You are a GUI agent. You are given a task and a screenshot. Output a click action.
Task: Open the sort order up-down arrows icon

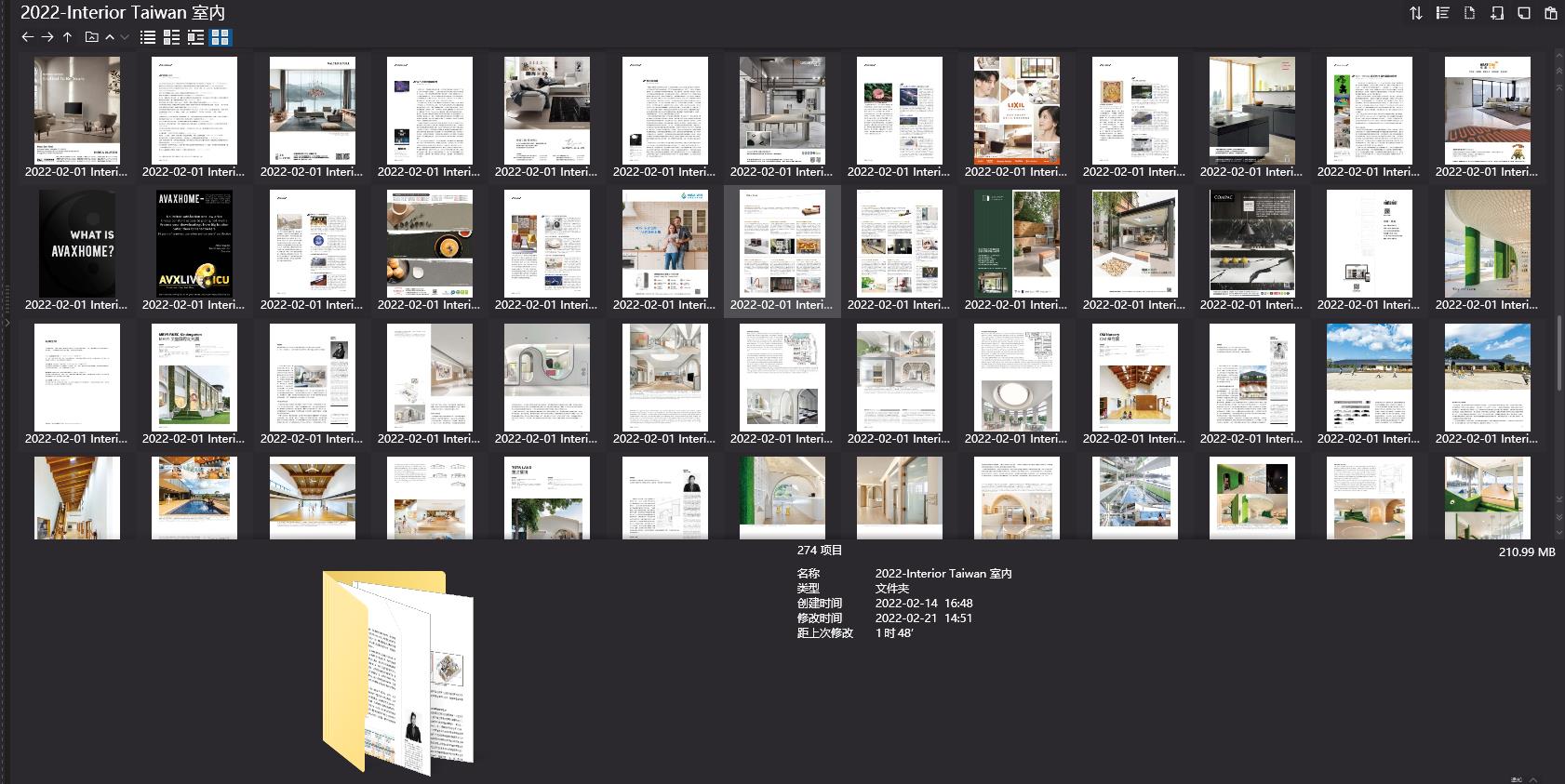point(1416,13)
